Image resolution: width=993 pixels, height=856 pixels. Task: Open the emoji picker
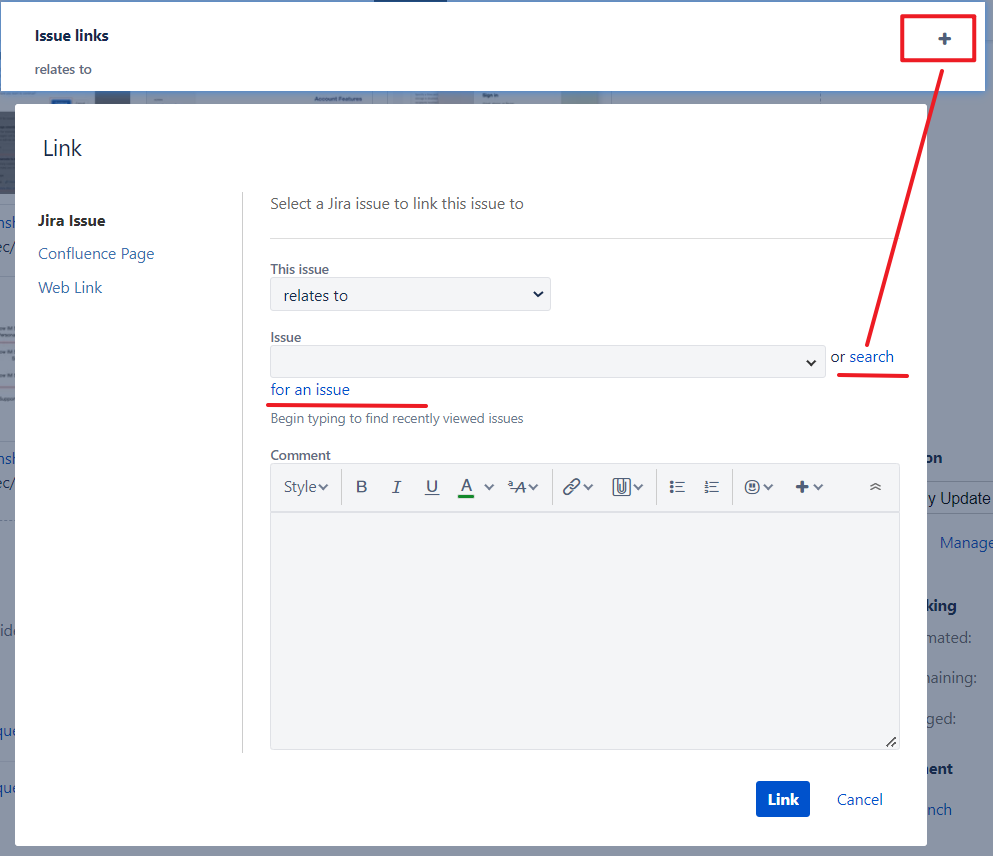tap(758, 487)
